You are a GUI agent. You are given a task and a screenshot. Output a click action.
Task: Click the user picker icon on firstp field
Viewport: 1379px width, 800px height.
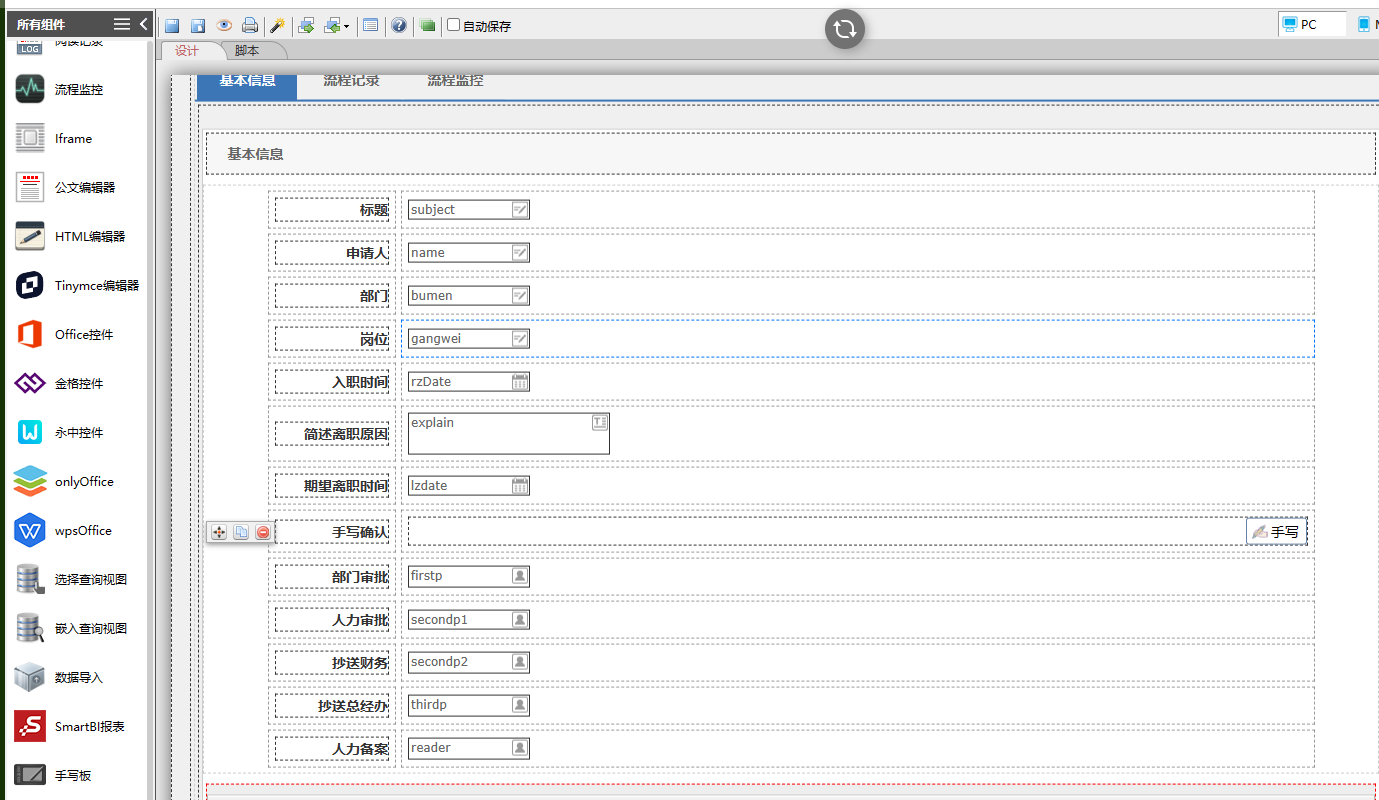(x=520, y=576)
